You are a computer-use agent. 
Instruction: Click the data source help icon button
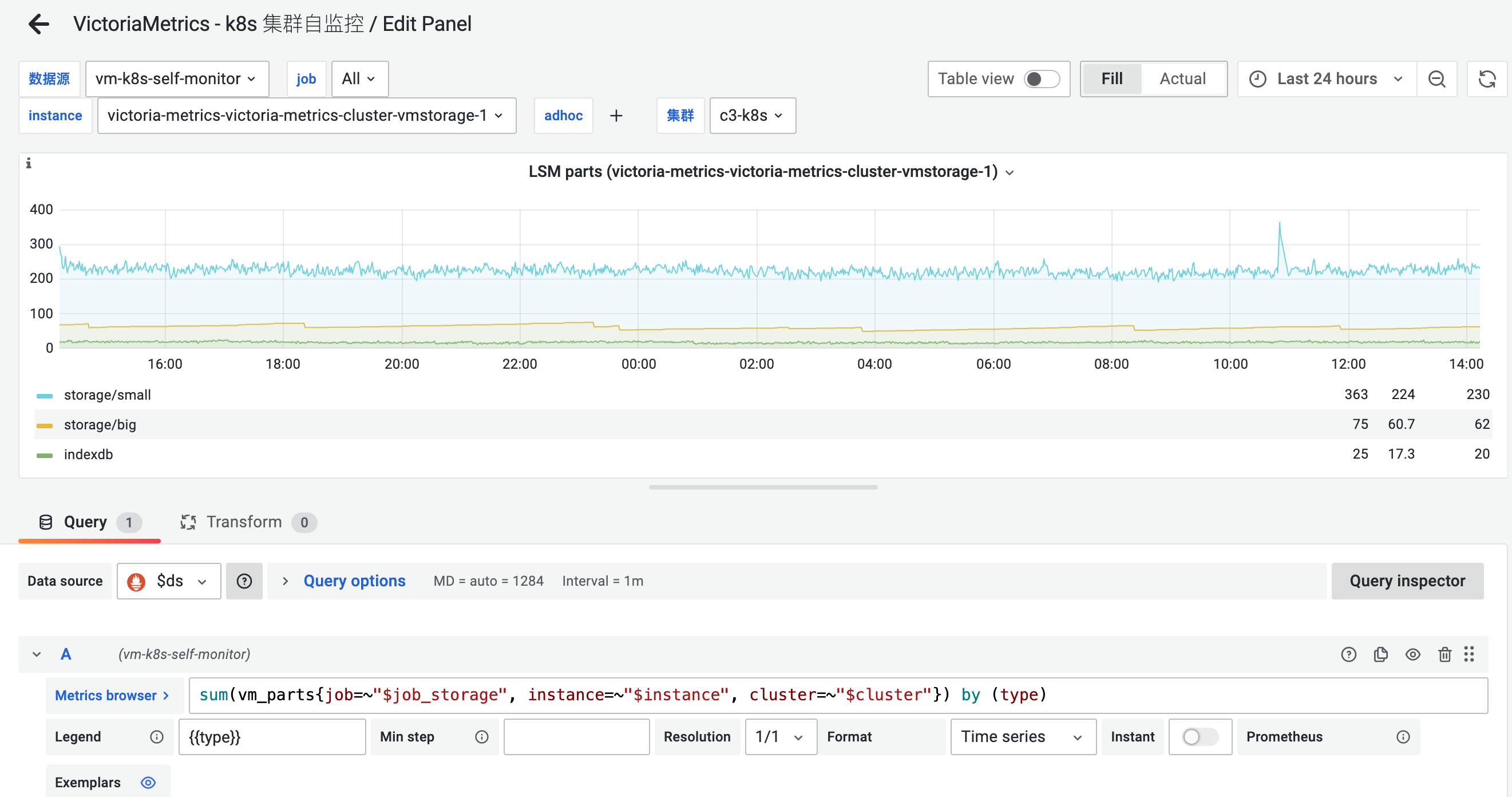pos(244,581)
